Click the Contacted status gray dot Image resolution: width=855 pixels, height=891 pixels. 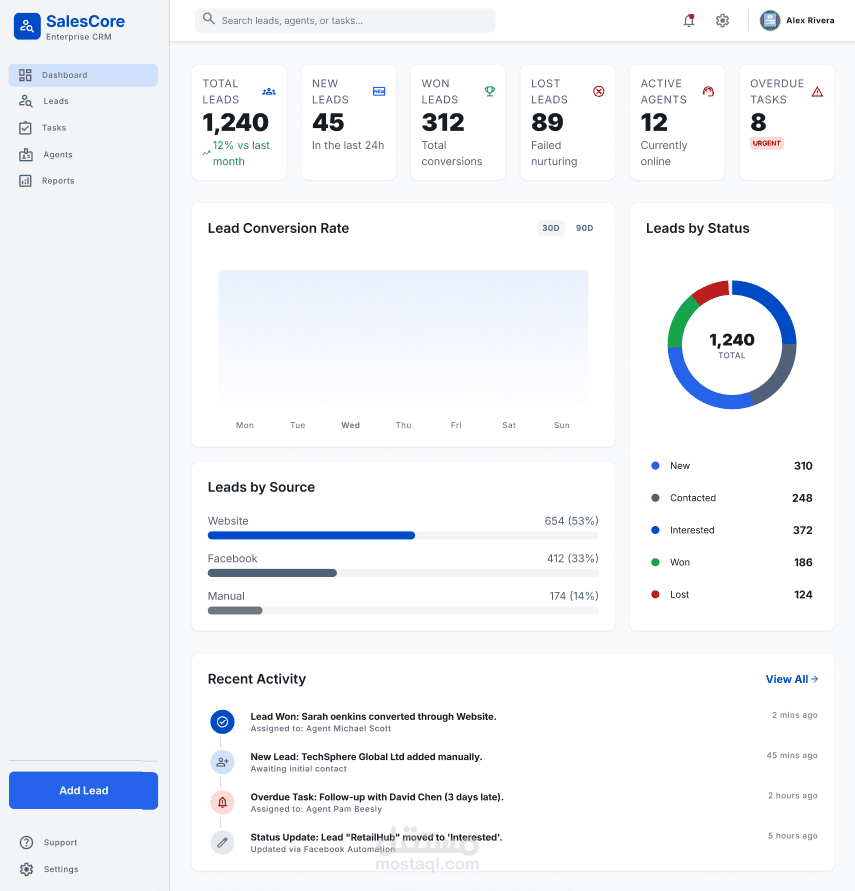tap(655, 498)
